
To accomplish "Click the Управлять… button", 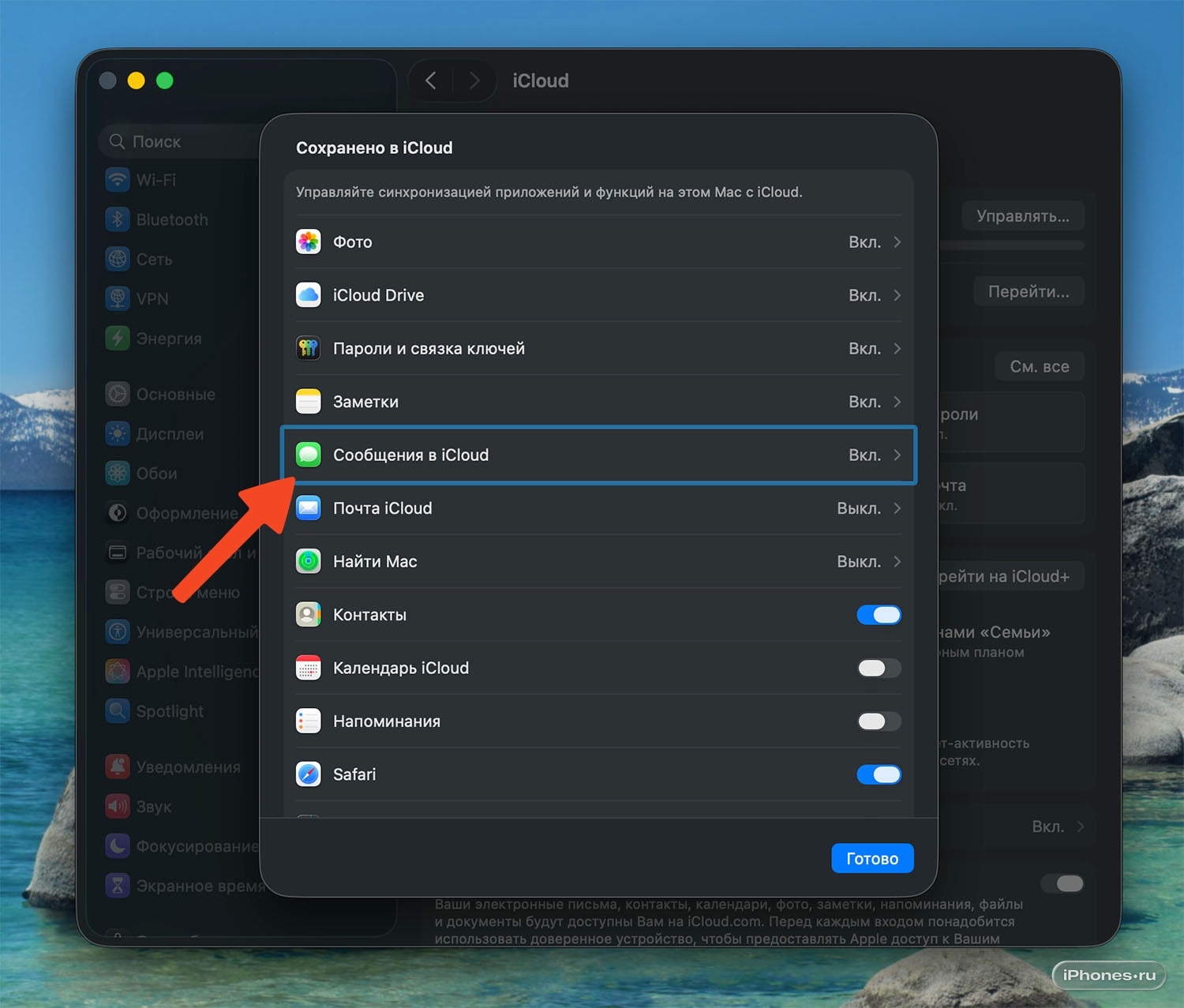I will pos(1022,216).
